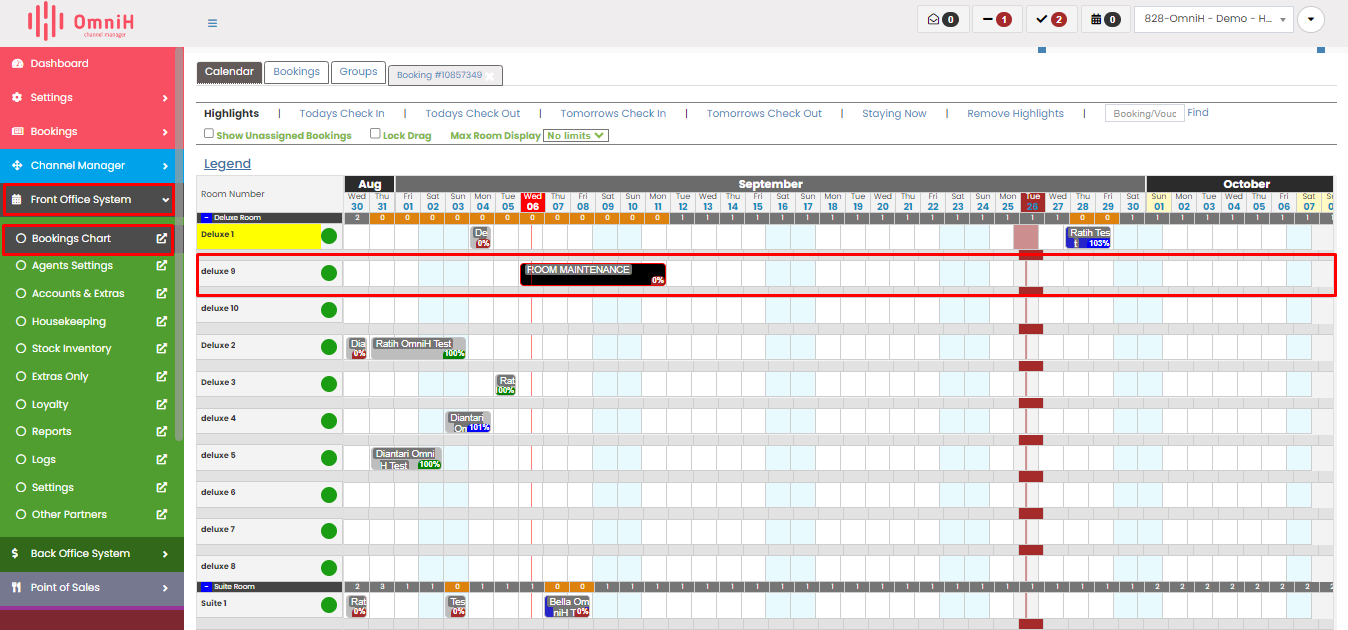Open Loyalty external link icon
This screenshot has height=630, width=1348.
(162, 405)
